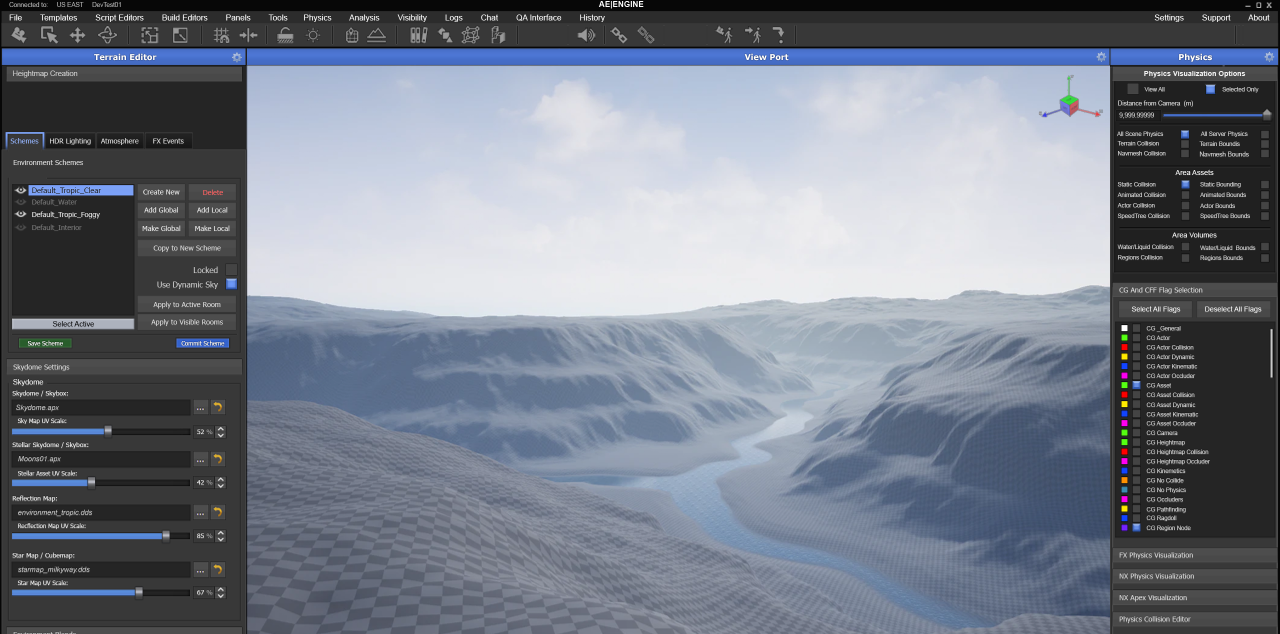The height and width of the screenshot is (634, 1280).
Task: Enable the Terrain Collision checkbox
Action: click(1185, 144)
